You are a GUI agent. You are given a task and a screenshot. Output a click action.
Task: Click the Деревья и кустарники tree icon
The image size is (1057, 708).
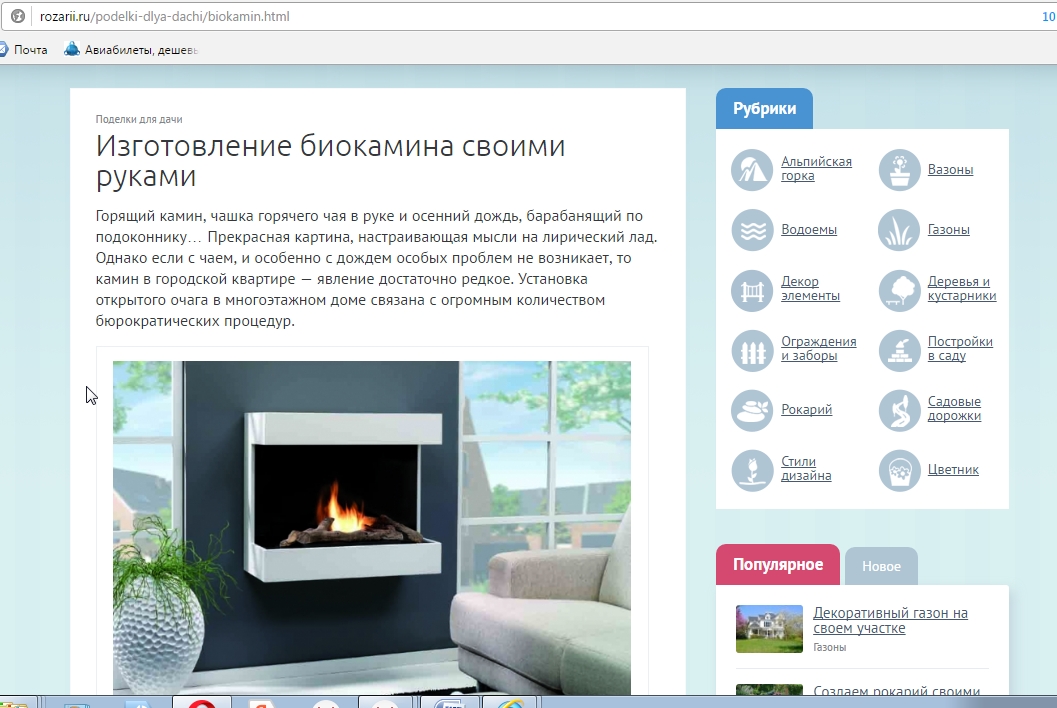899,290
